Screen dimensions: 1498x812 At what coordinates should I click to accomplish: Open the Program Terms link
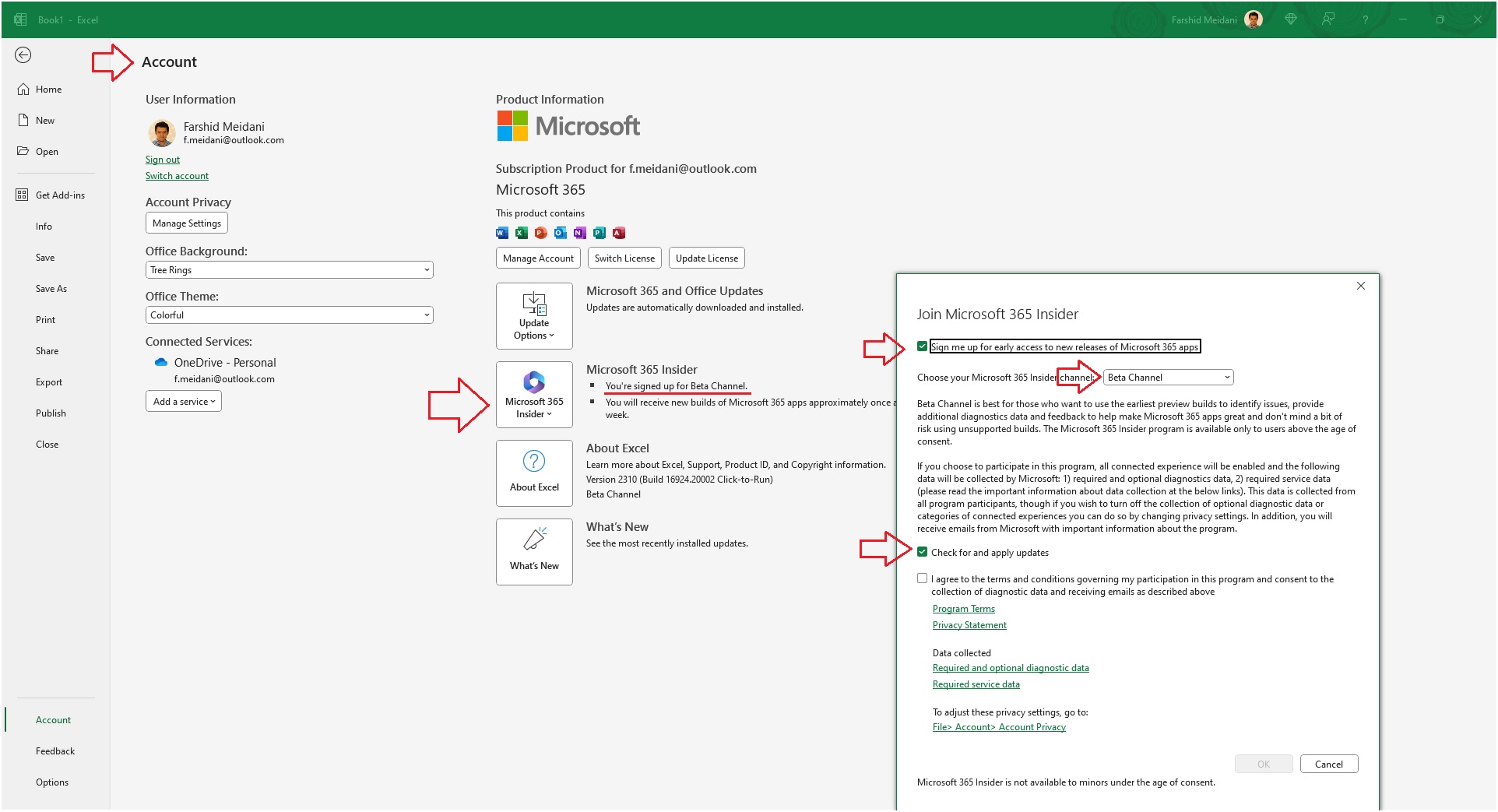point(964,609)
